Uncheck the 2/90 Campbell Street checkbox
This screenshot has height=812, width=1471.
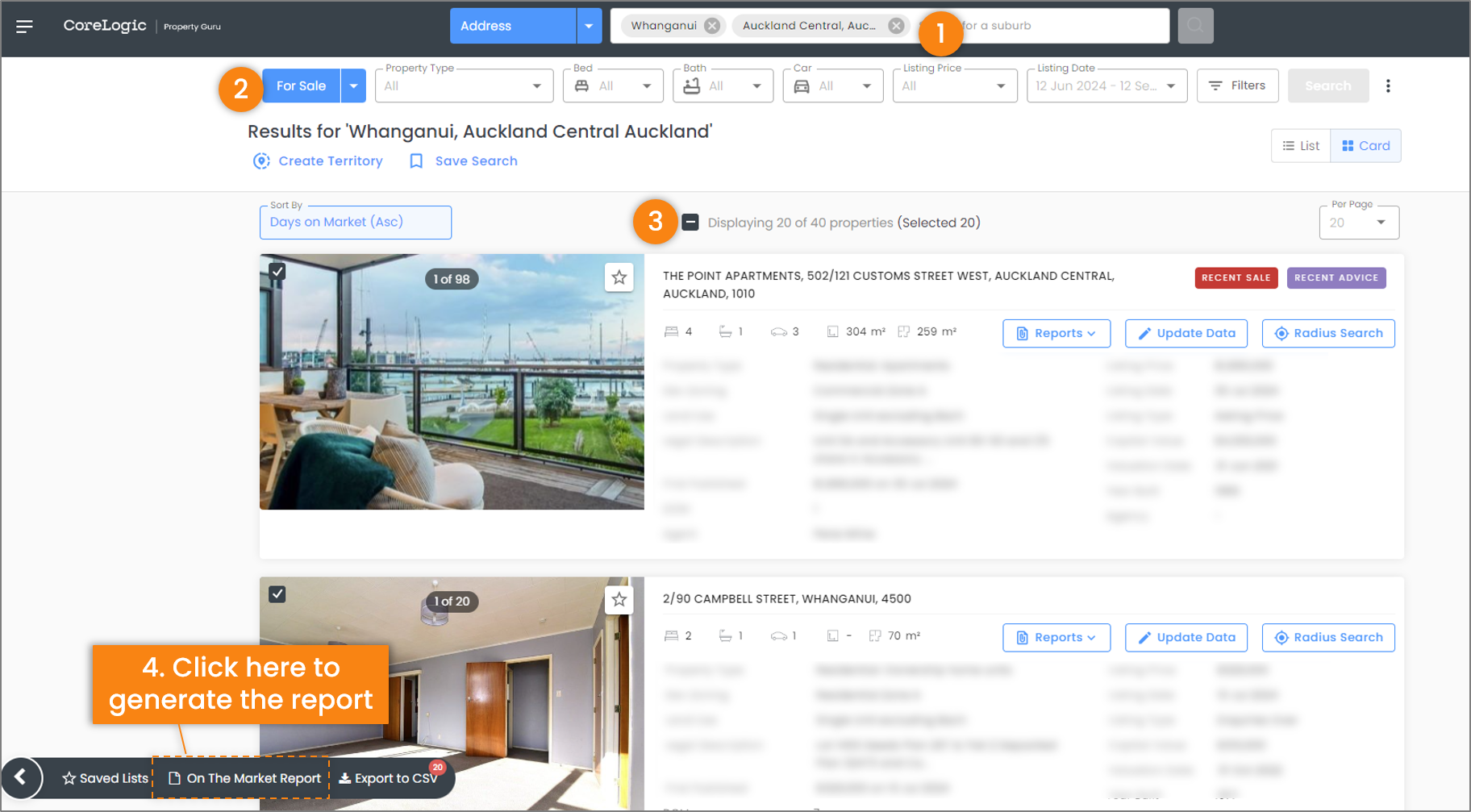[x=277, y=594]
